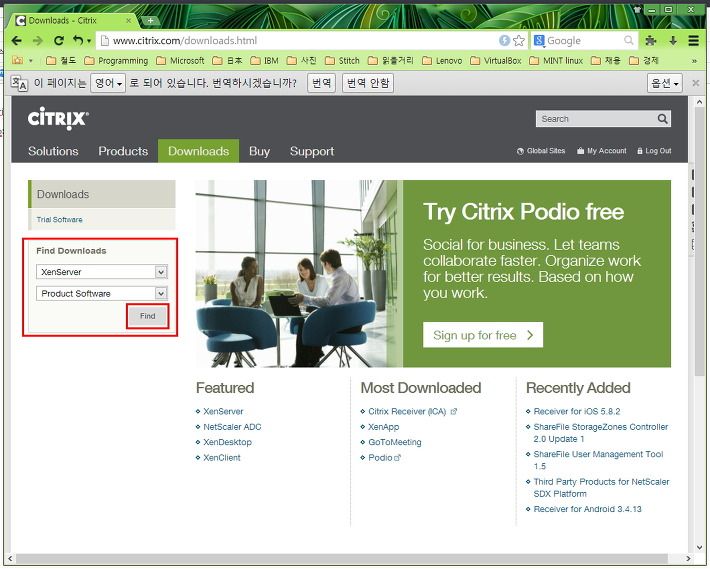
Task: Open a new tab with the plus button
Action: (x=150, y=20)
